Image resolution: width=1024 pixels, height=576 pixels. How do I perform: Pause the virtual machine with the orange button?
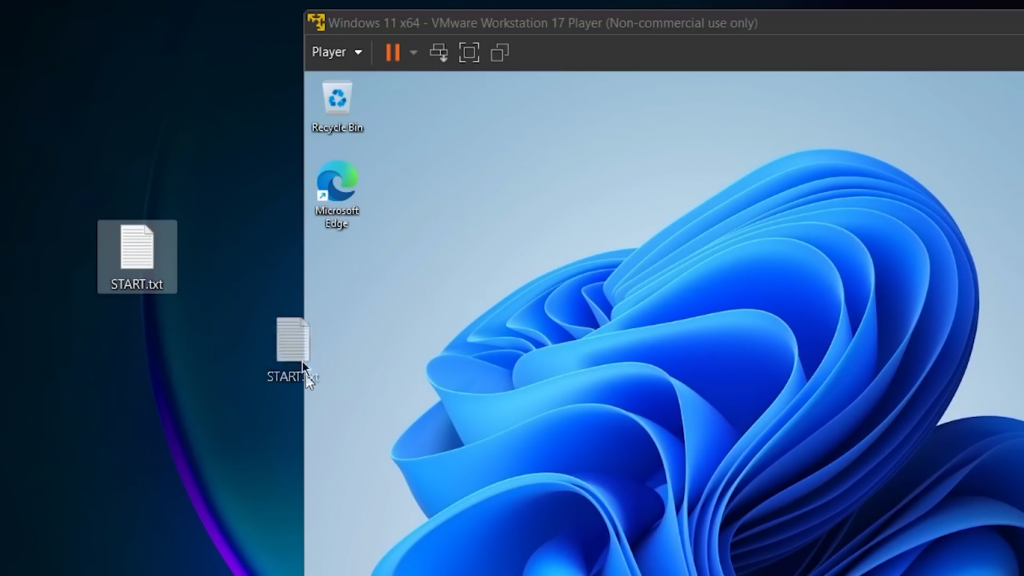(392, 52)
